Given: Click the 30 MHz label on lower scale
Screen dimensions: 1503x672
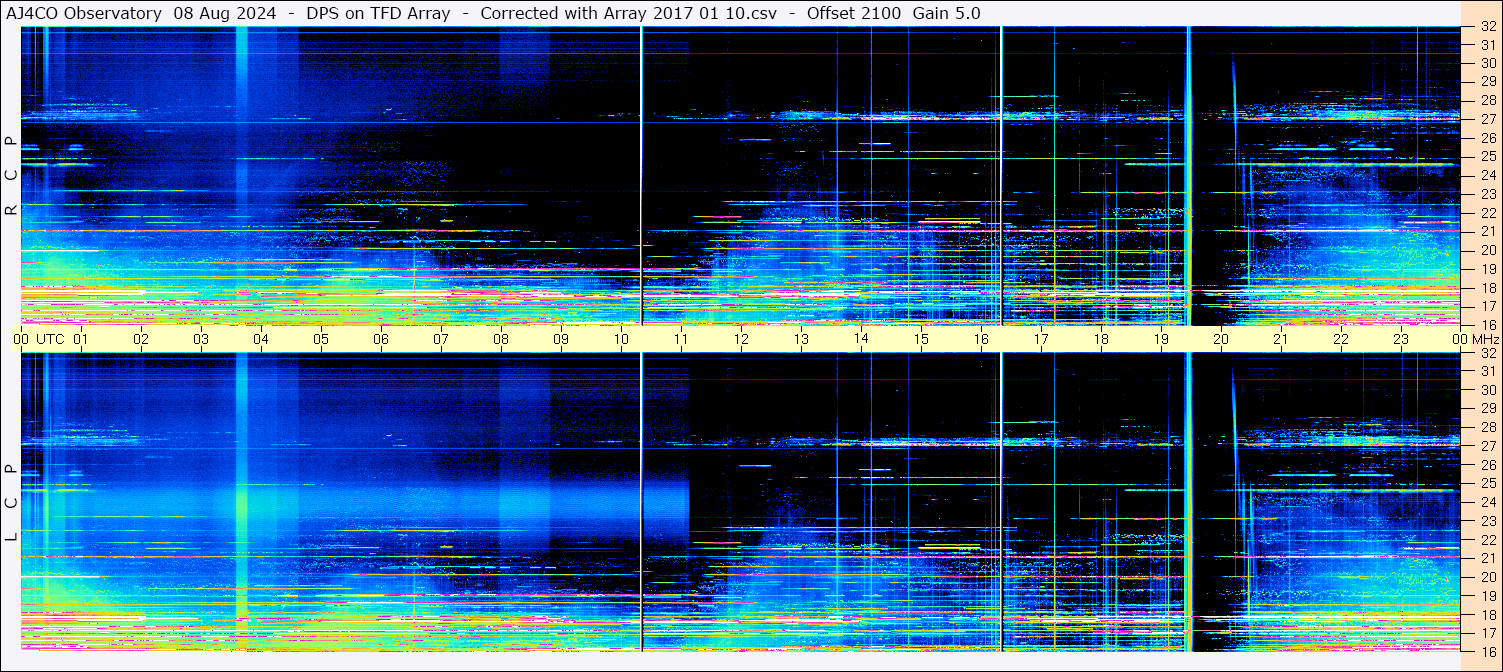Looking at the screenshot, I should pyautogui.click(x=1487, y=390).
